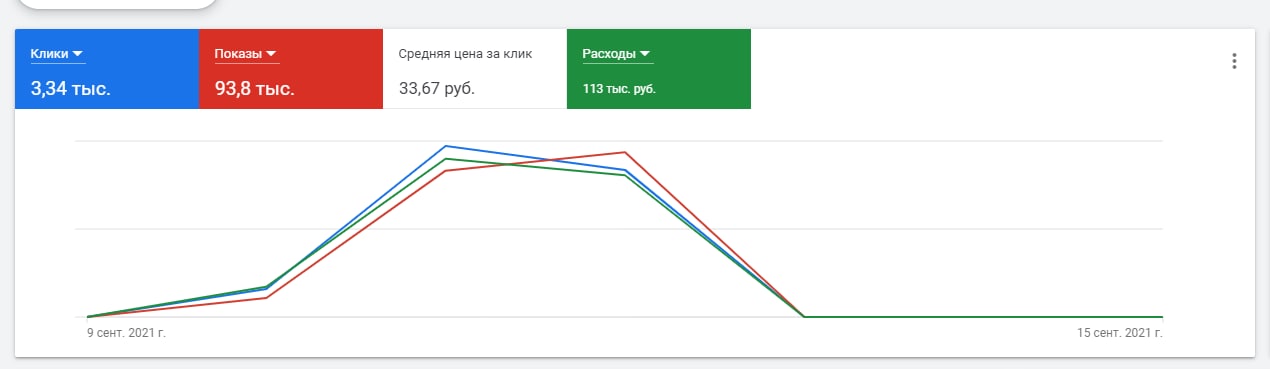Viewport: 1270px width, 369px height.
Task: Expand the Расходы metric dropdown arrow
Action: (645, 54)
